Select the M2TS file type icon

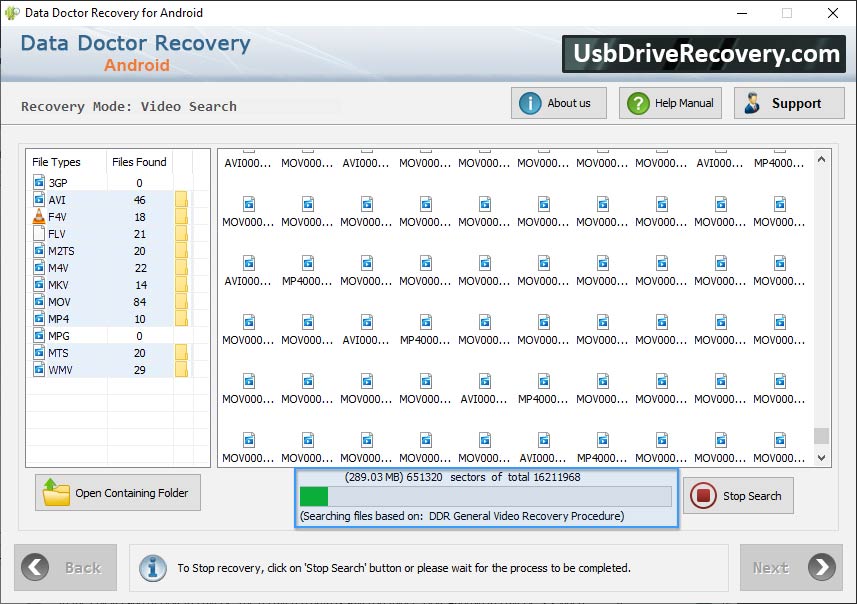pos(39,250)
